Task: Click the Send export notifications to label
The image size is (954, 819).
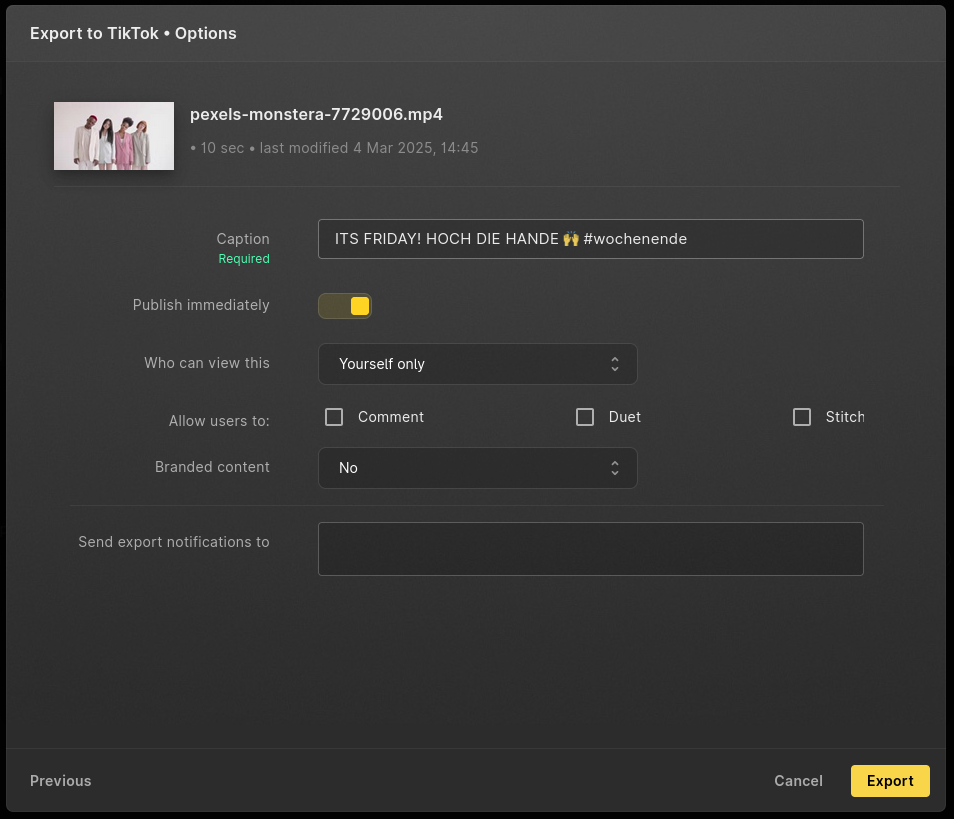Action: click(174, 542)
